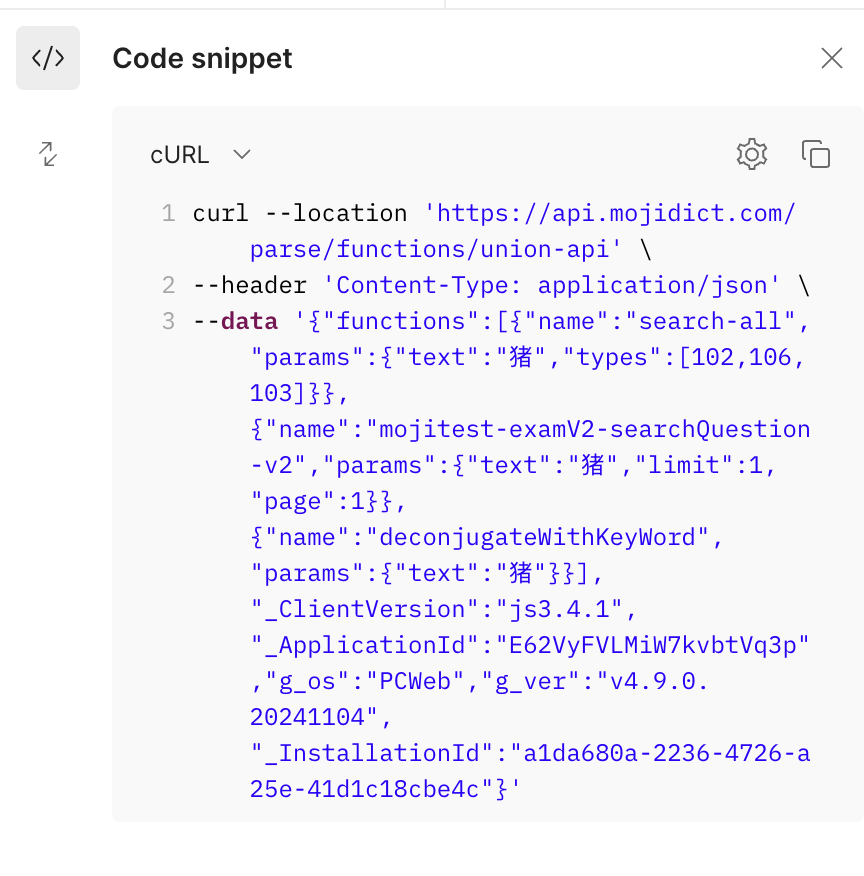Click the "deconjugateWithKeyWord" name line
Screen dimensions: 864x876
pos(486,537)
